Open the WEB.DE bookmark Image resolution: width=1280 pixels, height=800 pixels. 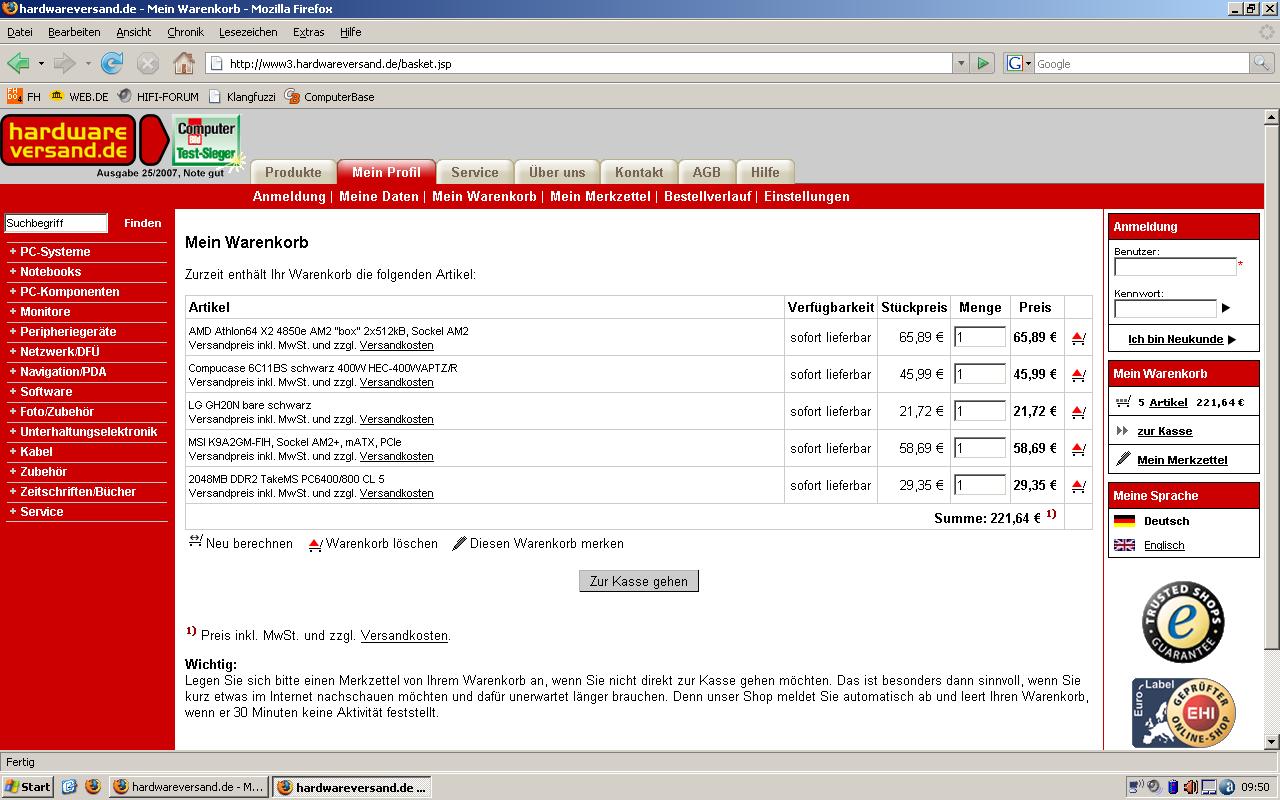click(x=79, y=97)
